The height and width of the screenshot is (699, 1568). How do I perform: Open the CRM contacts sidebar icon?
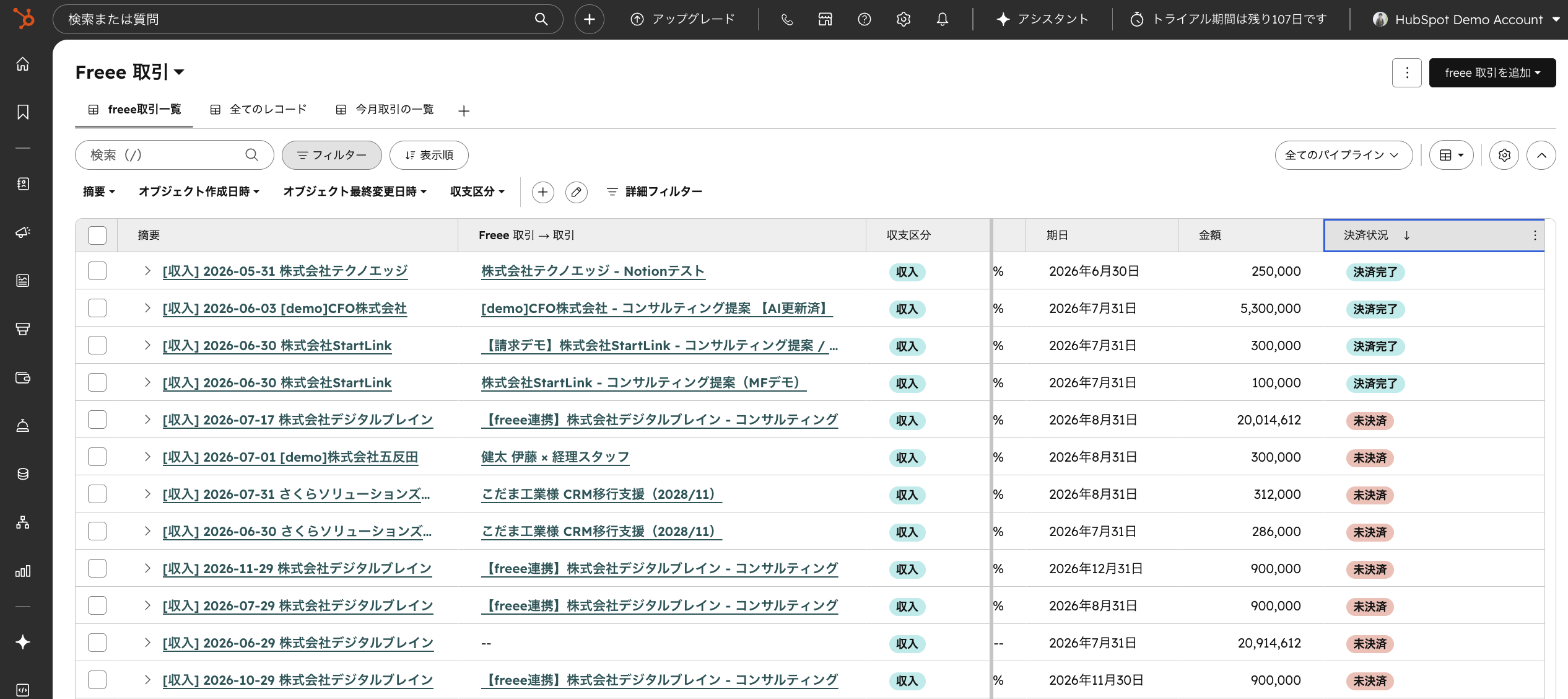tap(23, 184)
